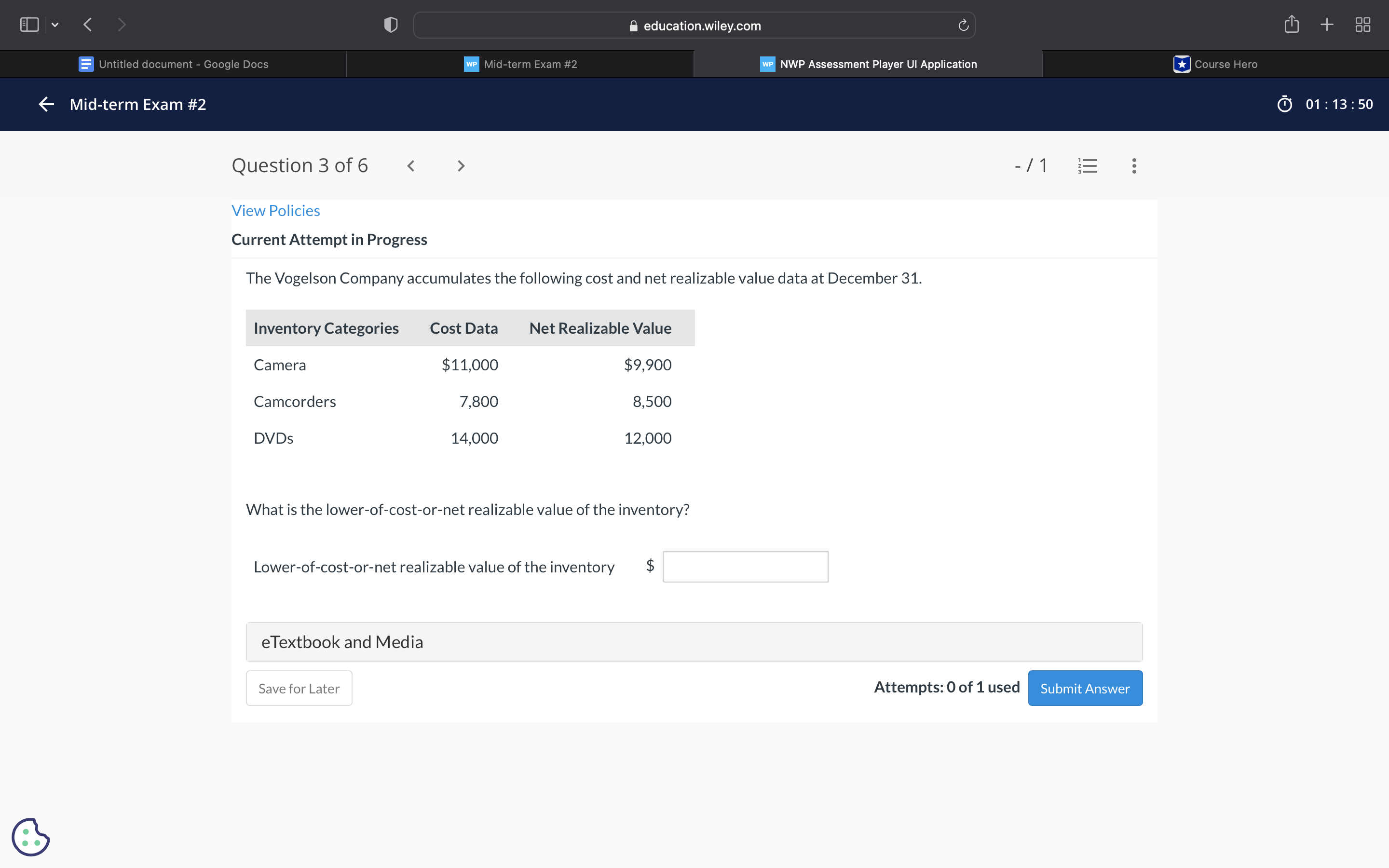This screenshot has height=868, width=1389.
Task: Click the privacy shield icon
Action: point(390,25)
